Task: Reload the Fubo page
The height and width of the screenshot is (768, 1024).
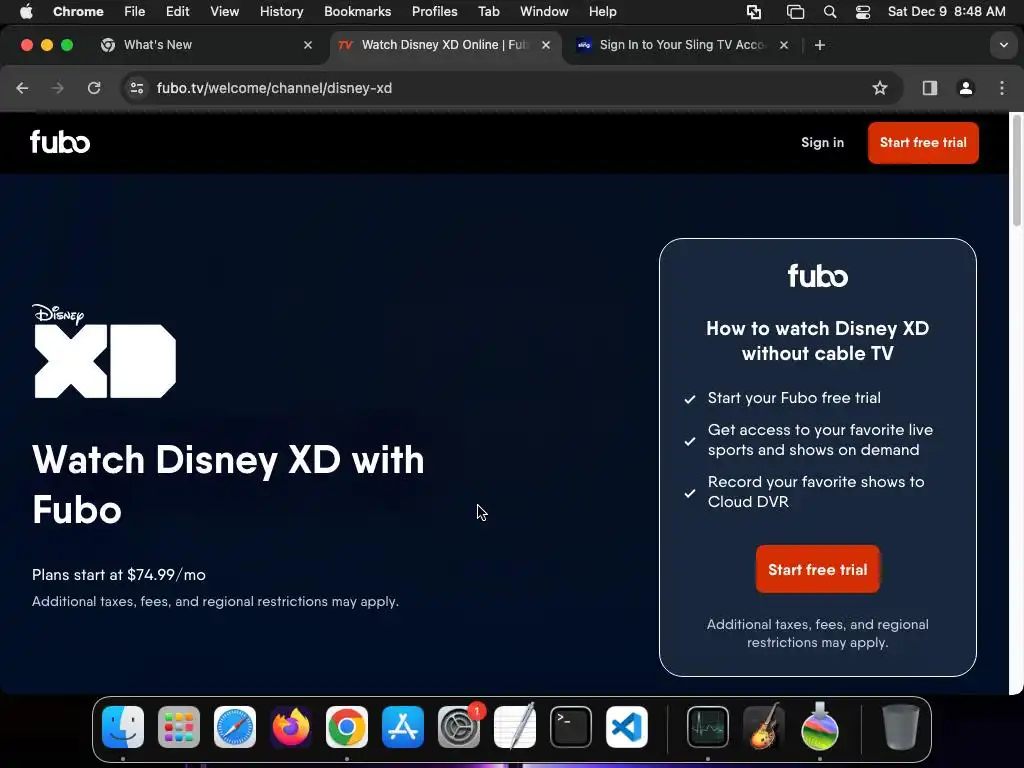Action: pos(94,88)
